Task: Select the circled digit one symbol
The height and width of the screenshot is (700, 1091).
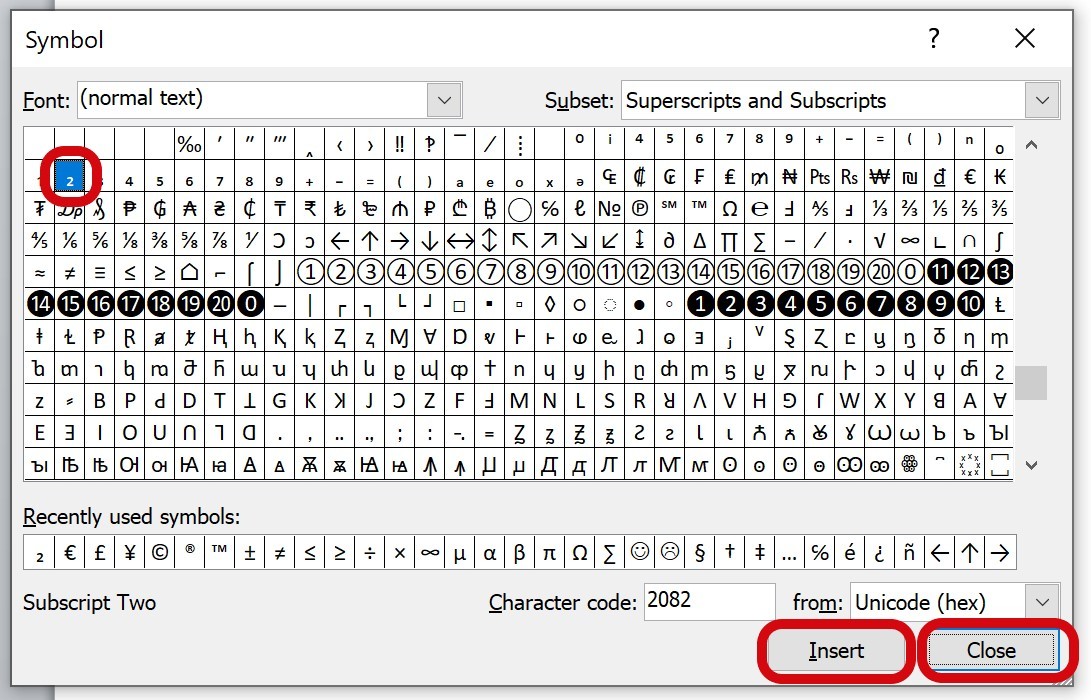Action: pos(310,272)
